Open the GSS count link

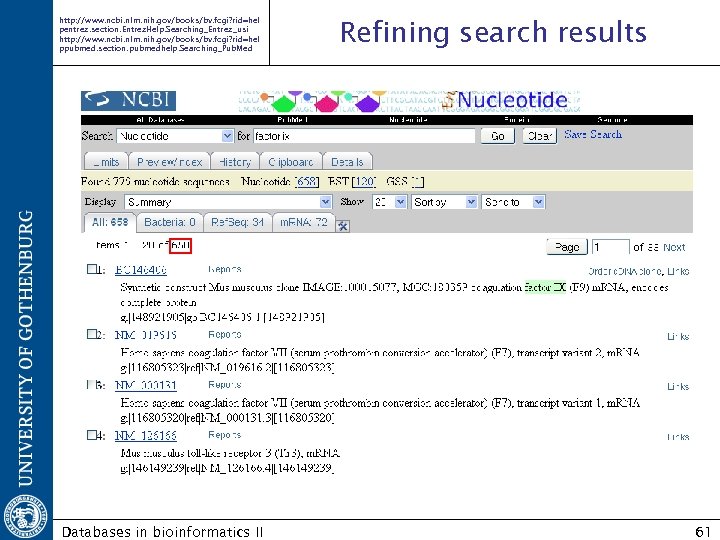(417, 182)
